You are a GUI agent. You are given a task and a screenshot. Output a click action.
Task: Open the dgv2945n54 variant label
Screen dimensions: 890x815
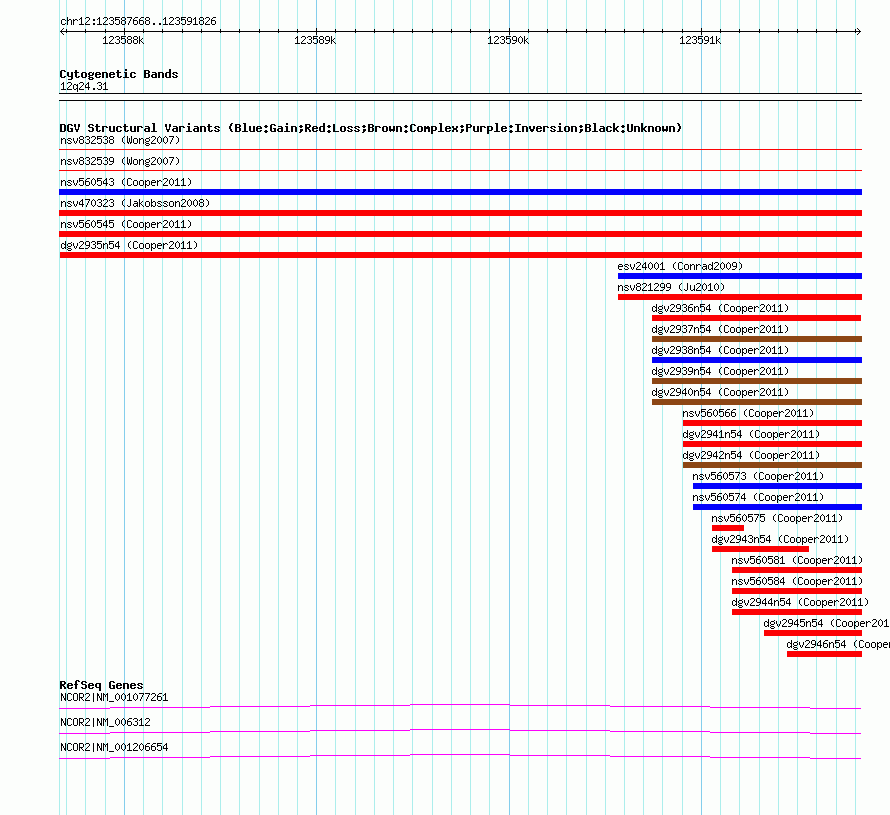pyautogui.click(x=826, y=623)
